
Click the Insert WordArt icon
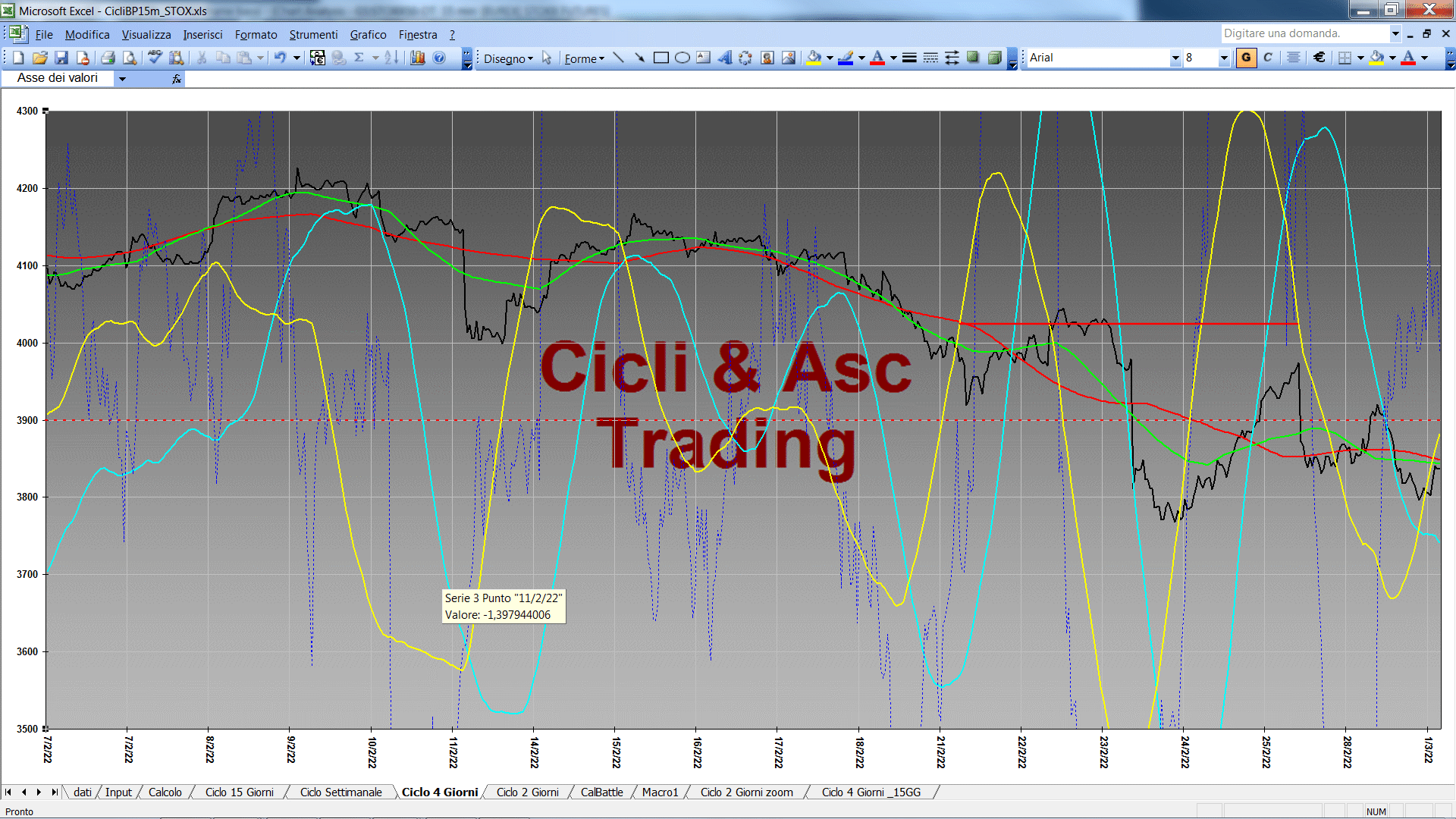pos(724,58)
